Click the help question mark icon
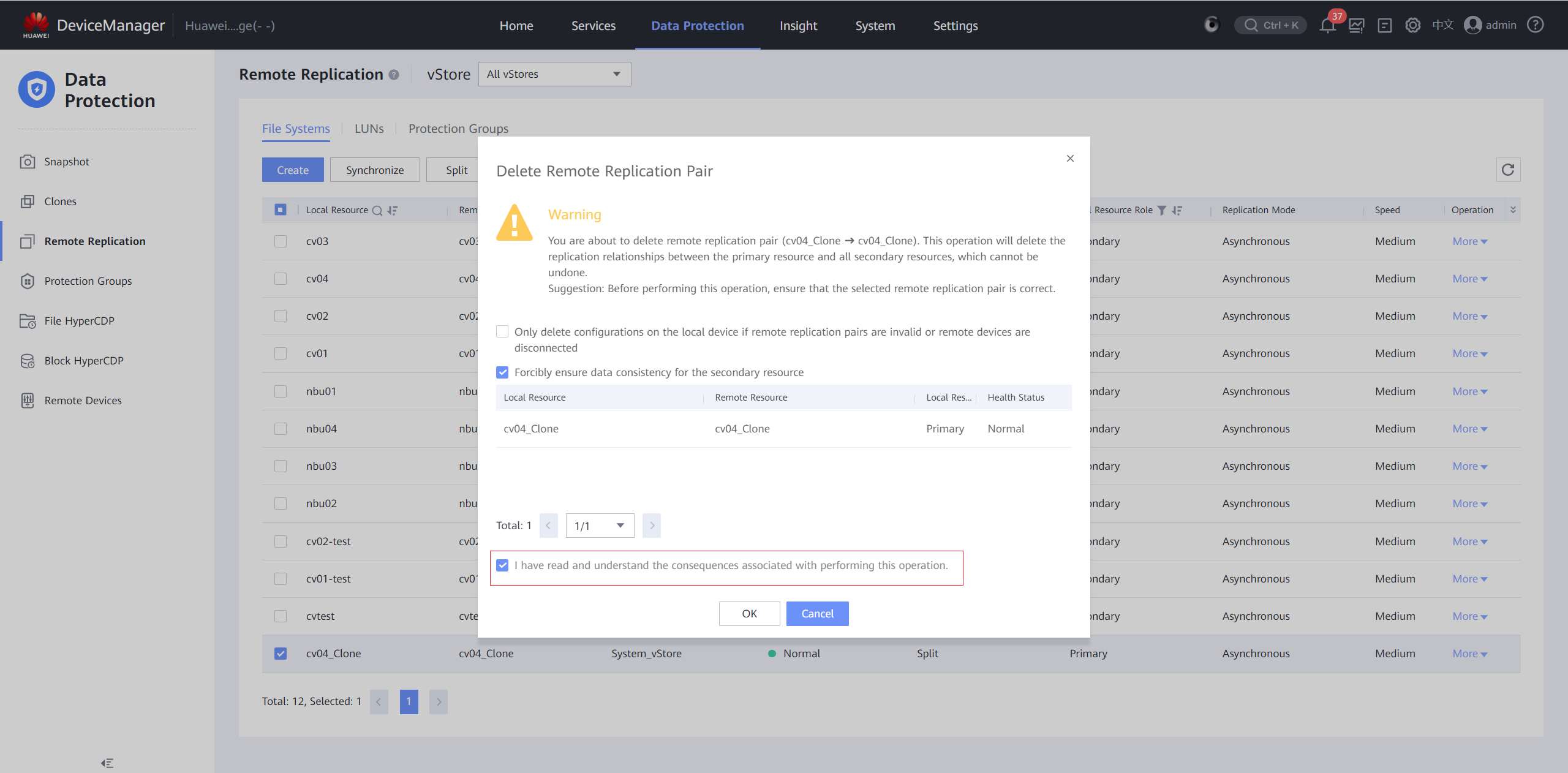 1535,25
